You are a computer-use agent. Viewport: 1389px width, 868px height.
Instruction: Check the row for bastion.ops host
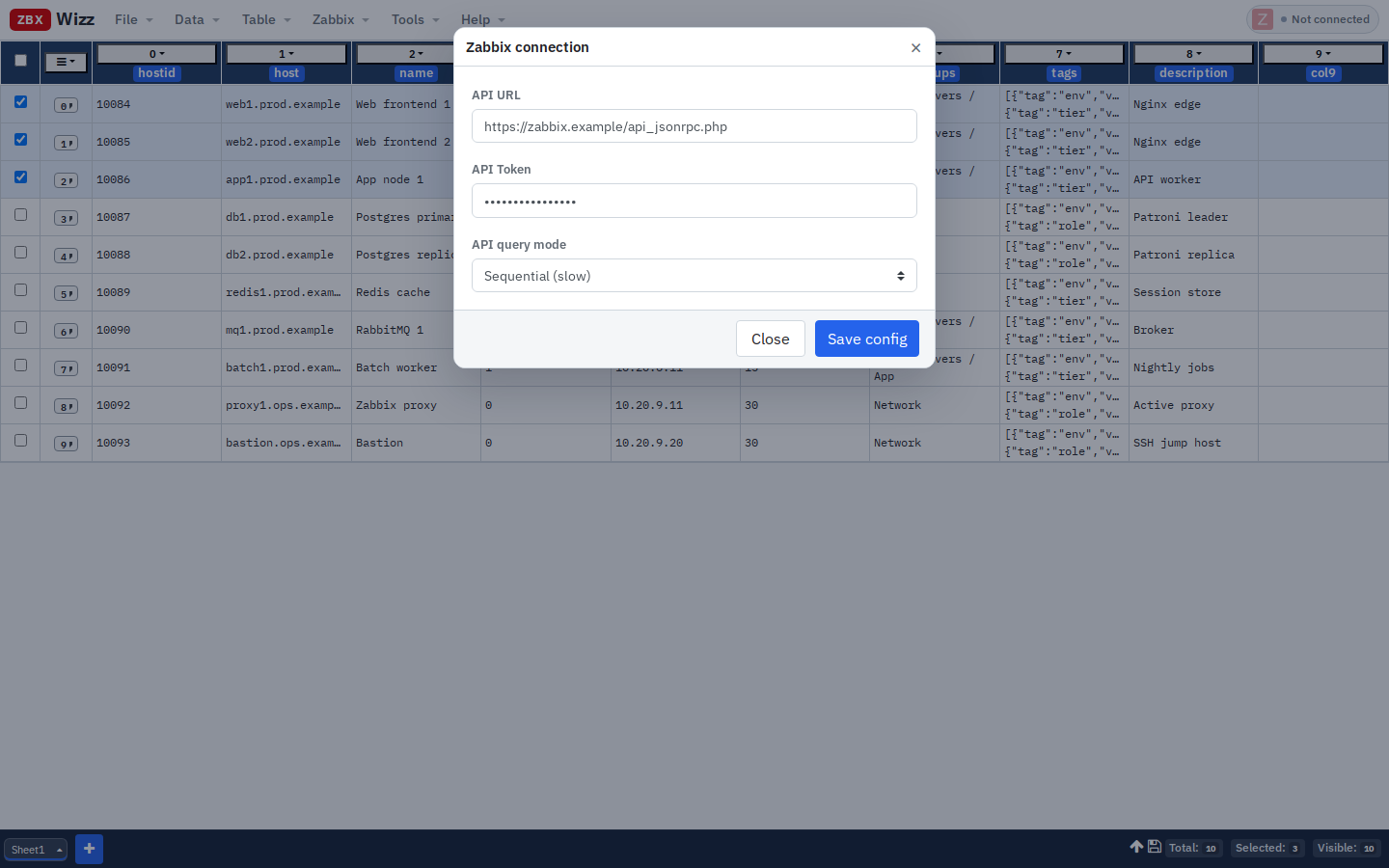(20, 440)
